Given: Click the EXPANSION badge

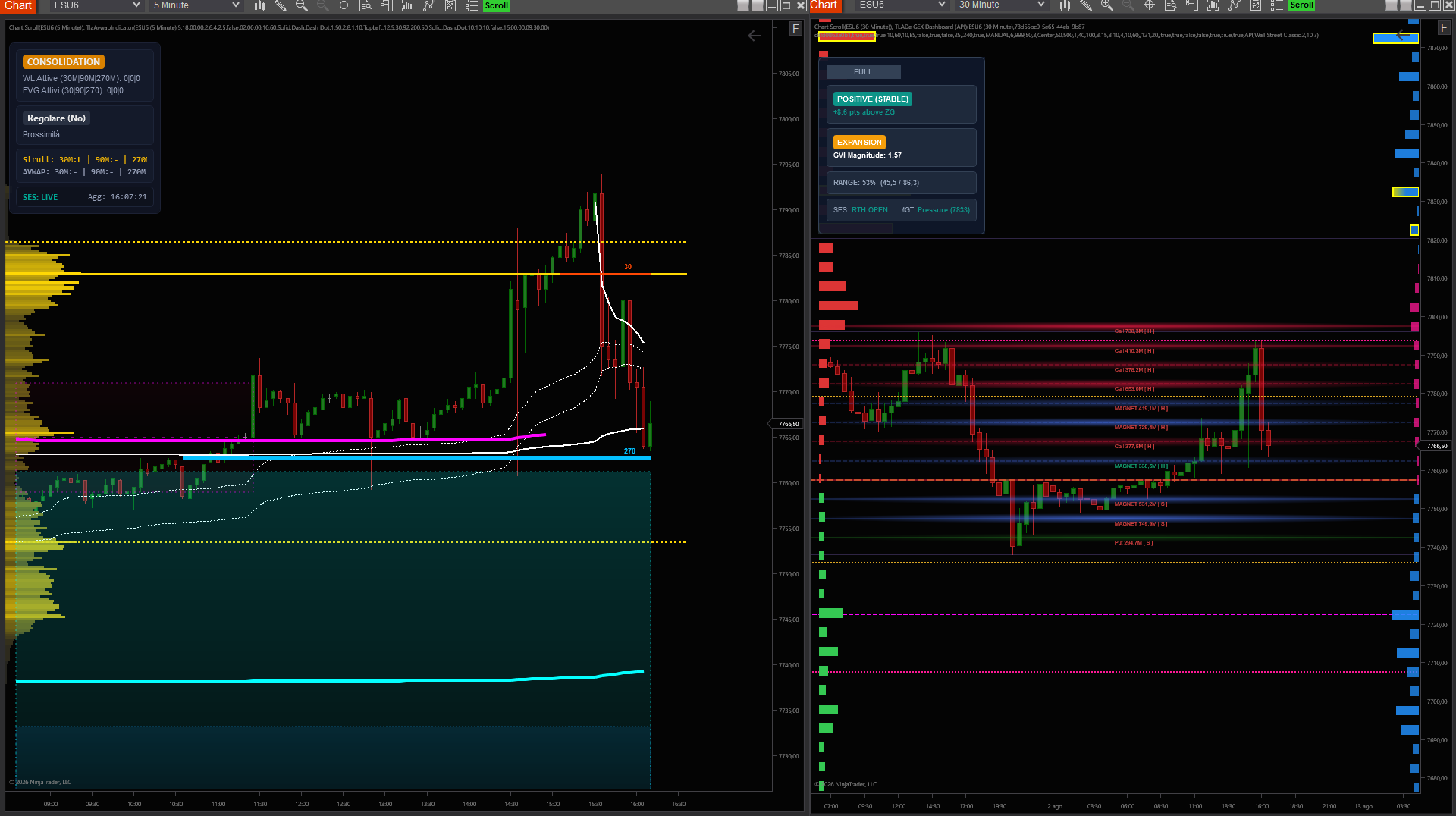Looking at the screenshot, I should click(859, 143).
